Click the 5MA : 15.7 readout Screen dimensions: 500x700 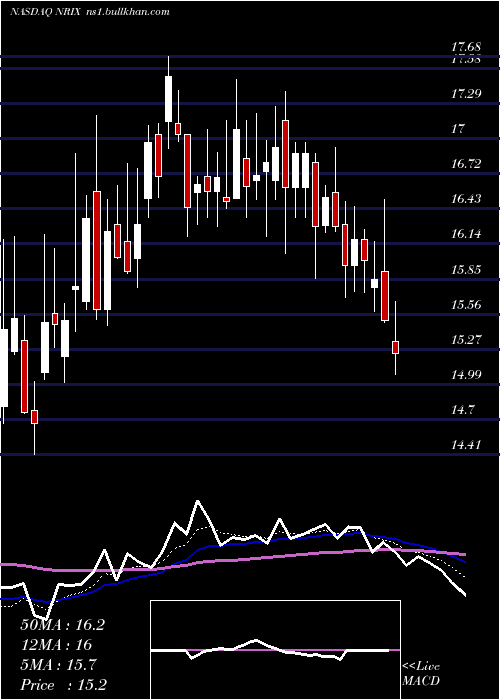(x=58, y=665)
